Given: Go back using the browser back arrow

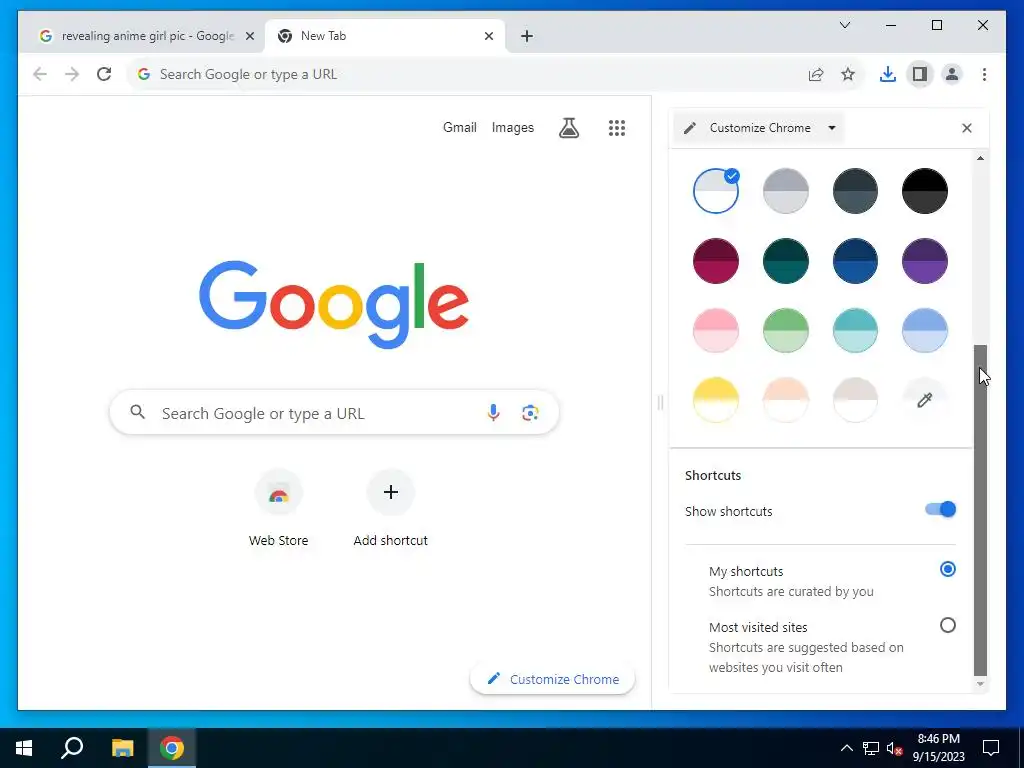Looking at the screenshot, I should [x=40, y=74].
